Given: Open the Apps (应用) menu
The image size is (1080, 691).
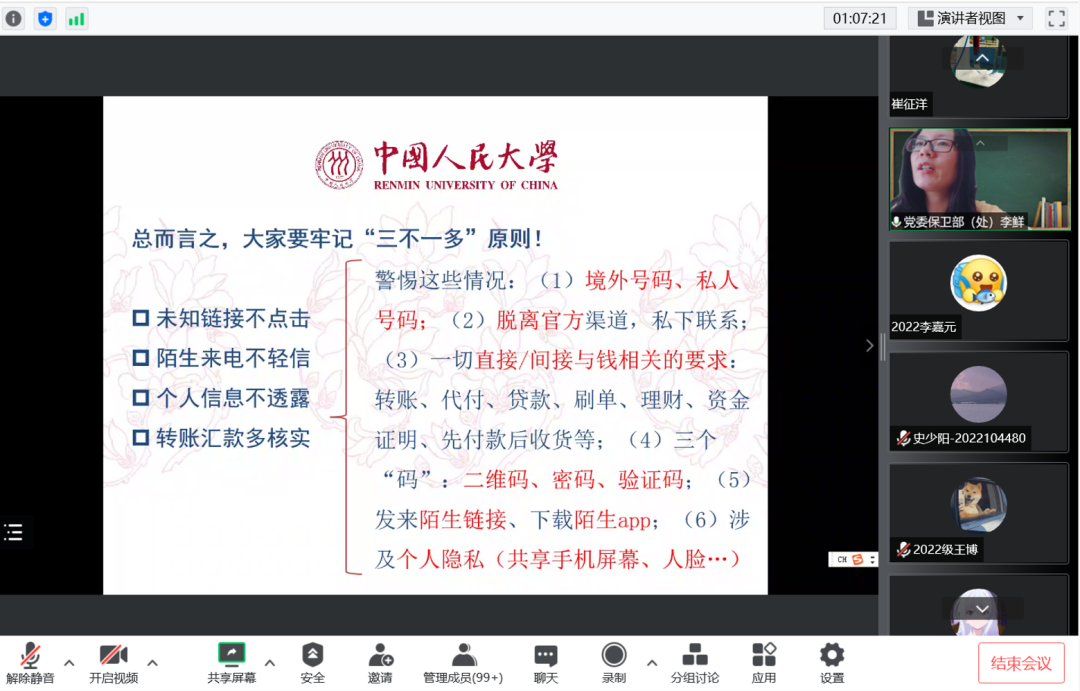Looking at the screenshot, I should 764,663.
